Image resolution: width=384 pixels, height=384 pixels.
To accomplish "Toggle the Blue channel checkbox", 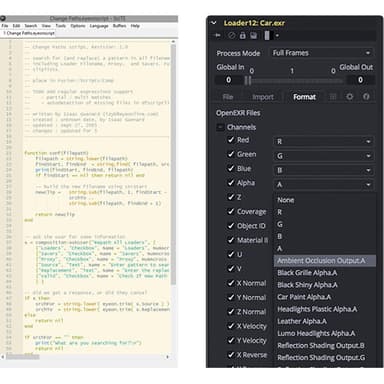I will pos(230,168).
